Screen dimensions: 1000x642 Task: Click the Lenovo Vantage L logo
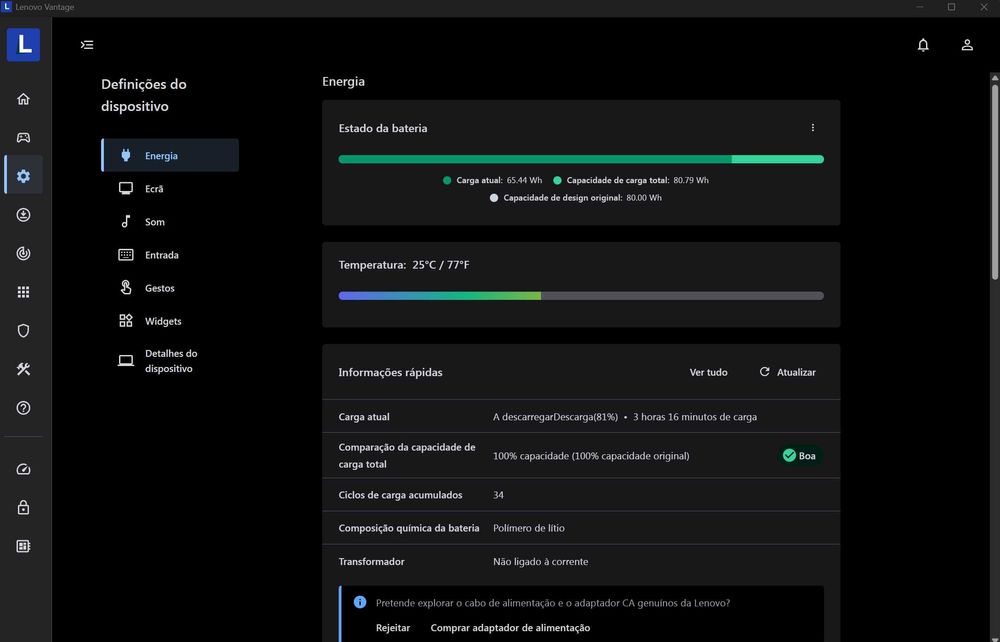click(24, 45)
